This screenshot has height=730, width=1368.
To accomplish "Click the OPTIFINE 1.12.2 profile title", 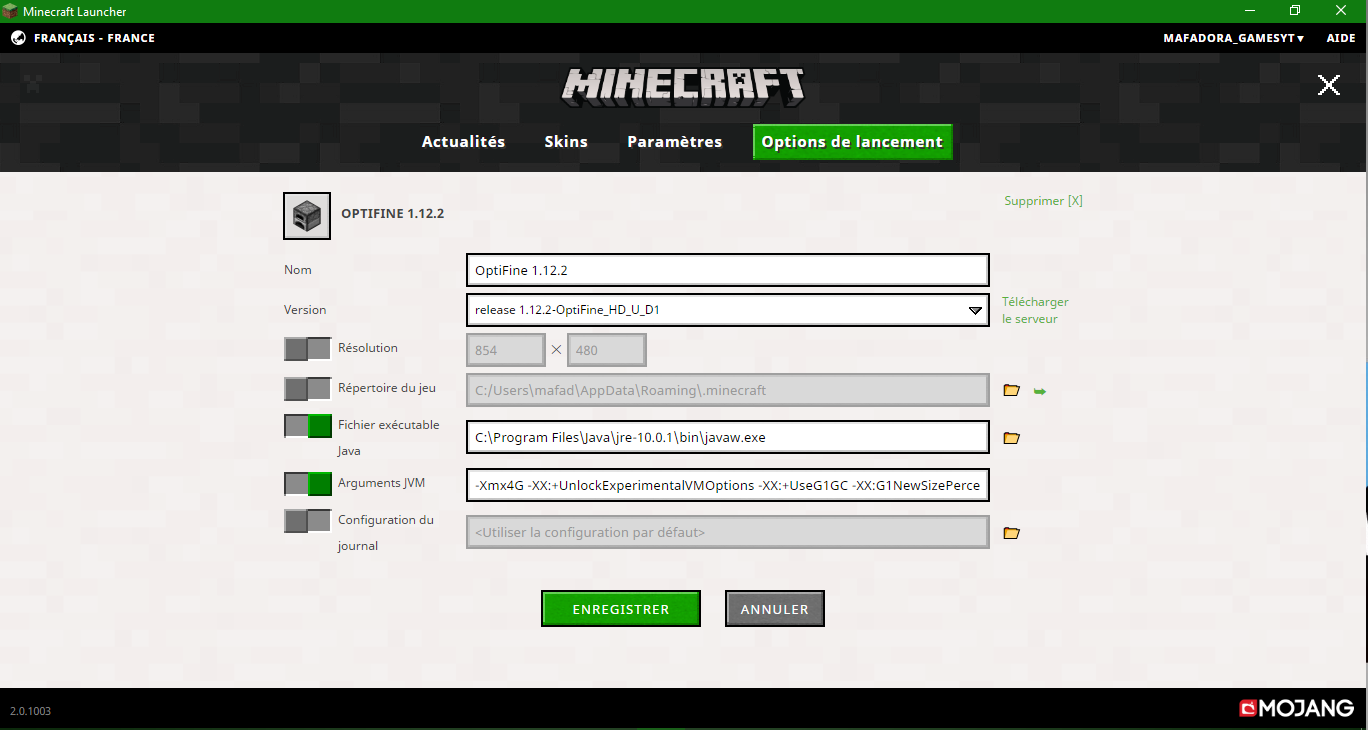I will 392,214.
